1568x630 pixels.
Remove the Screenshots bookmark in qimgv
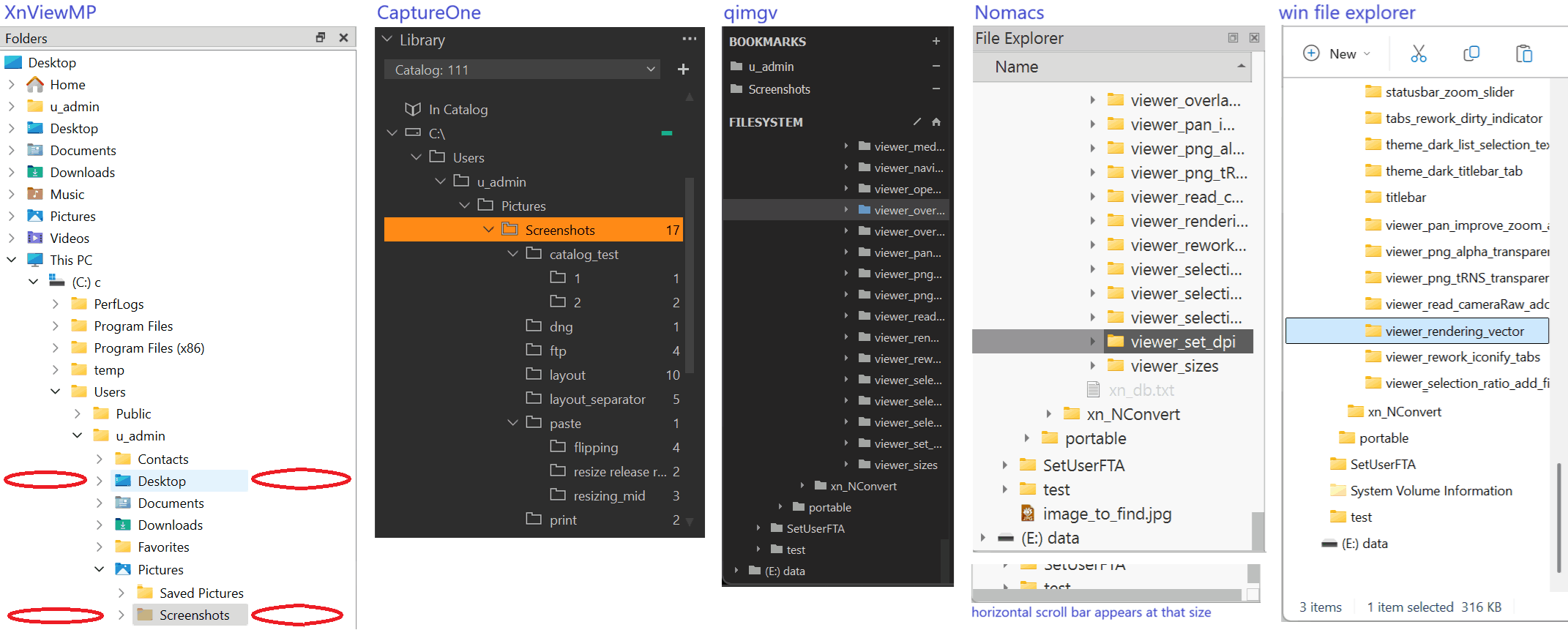point(936,89)
